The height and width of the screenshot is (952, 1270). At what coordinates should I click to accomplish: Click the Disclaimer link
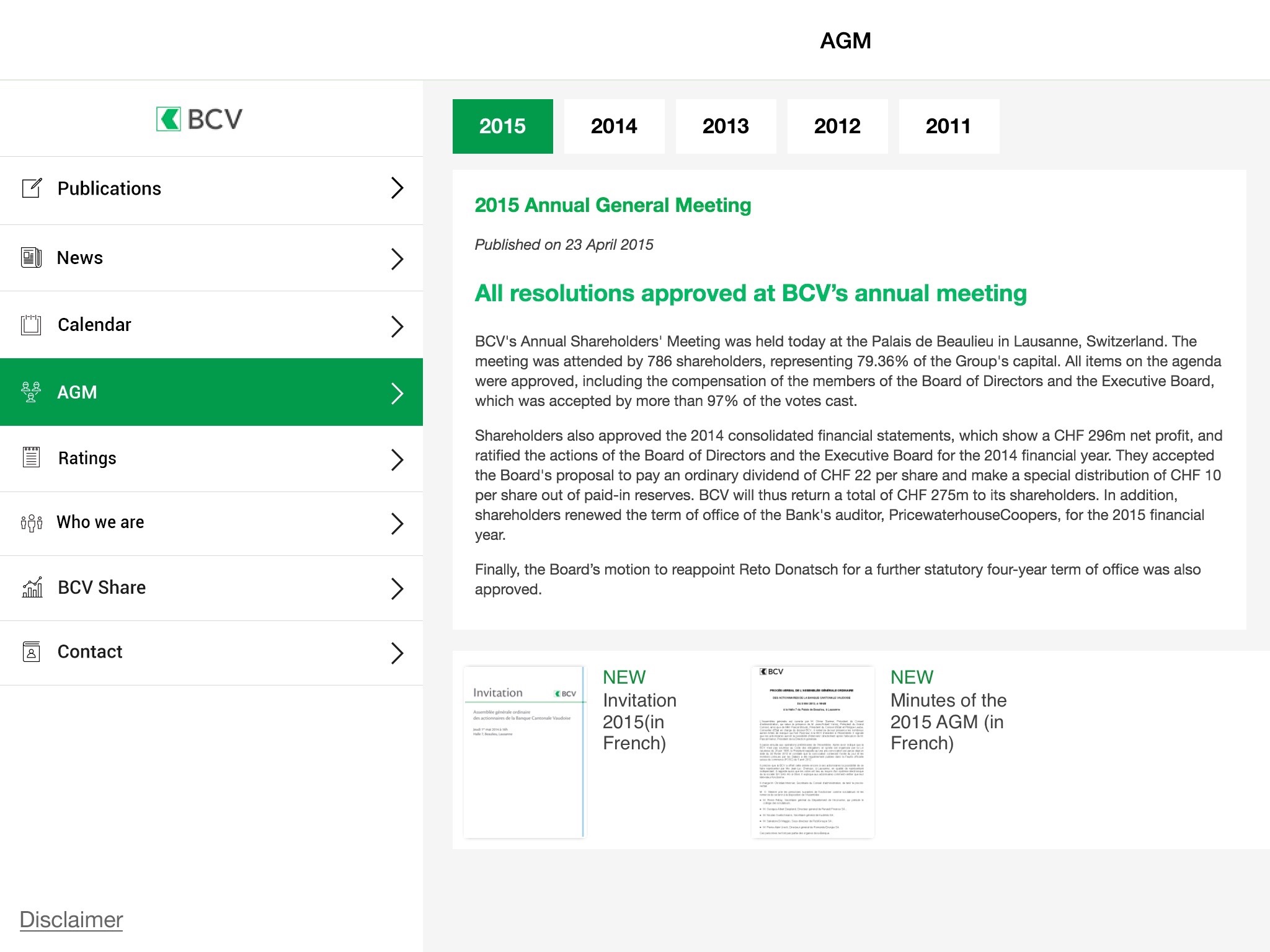[71, 919]
